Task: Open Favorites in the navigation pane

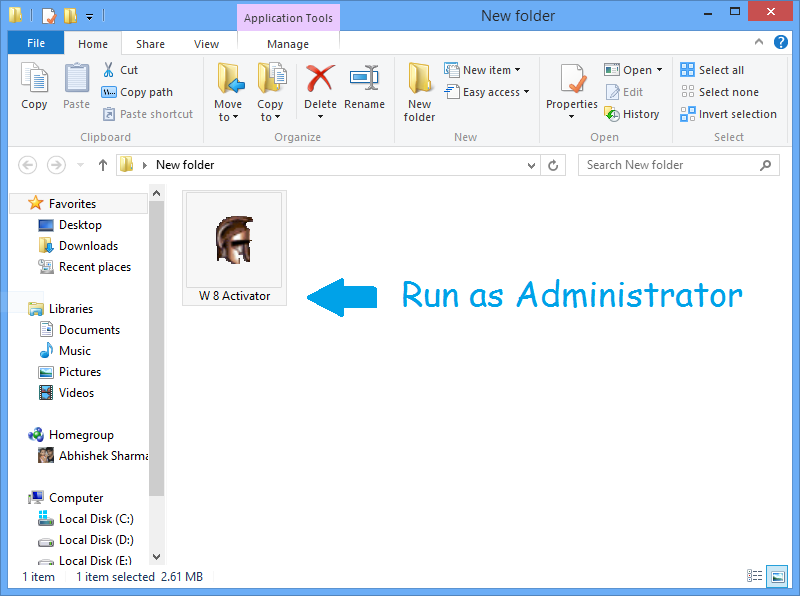Action: [x=72, y=204]
